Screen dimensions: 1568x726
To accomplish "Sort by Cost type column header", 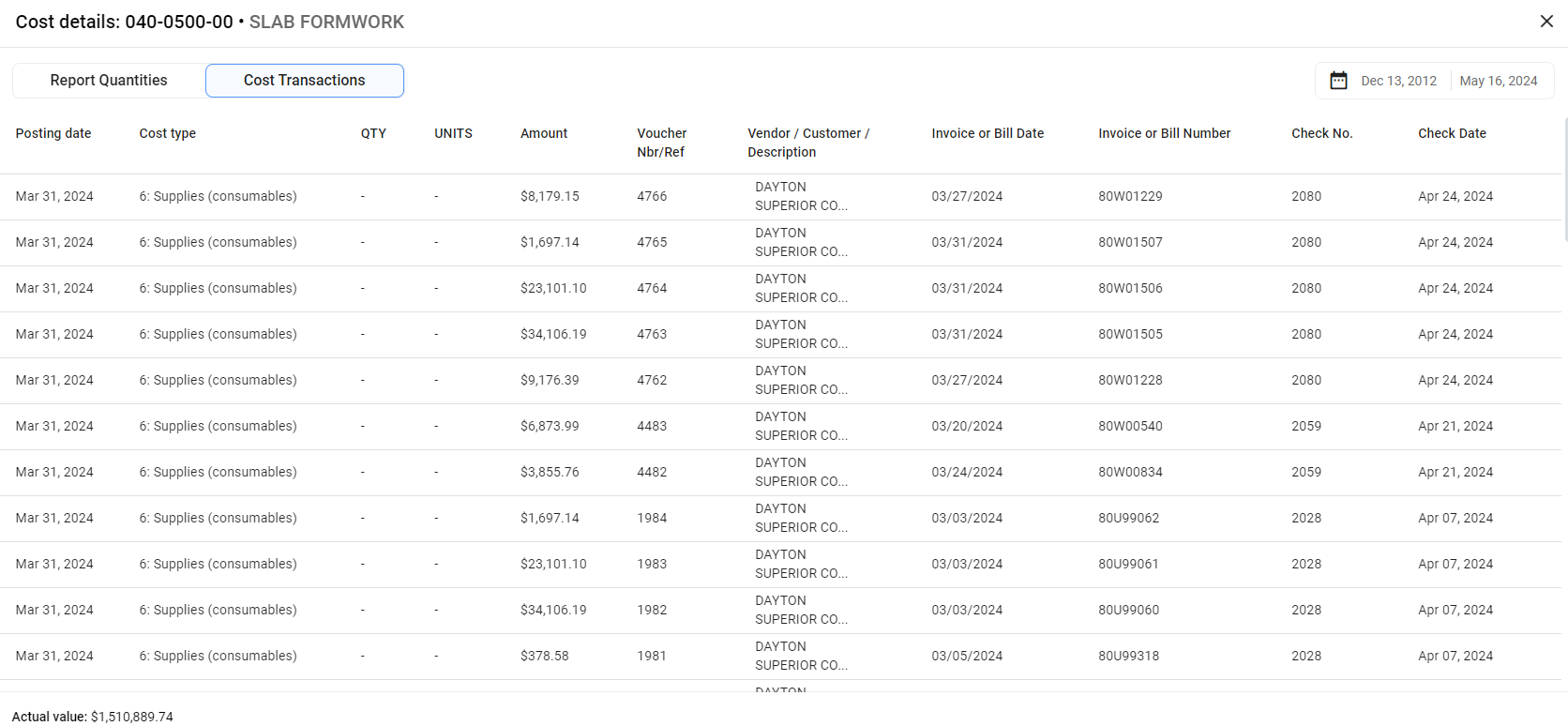I will click(x=168, y=133).
